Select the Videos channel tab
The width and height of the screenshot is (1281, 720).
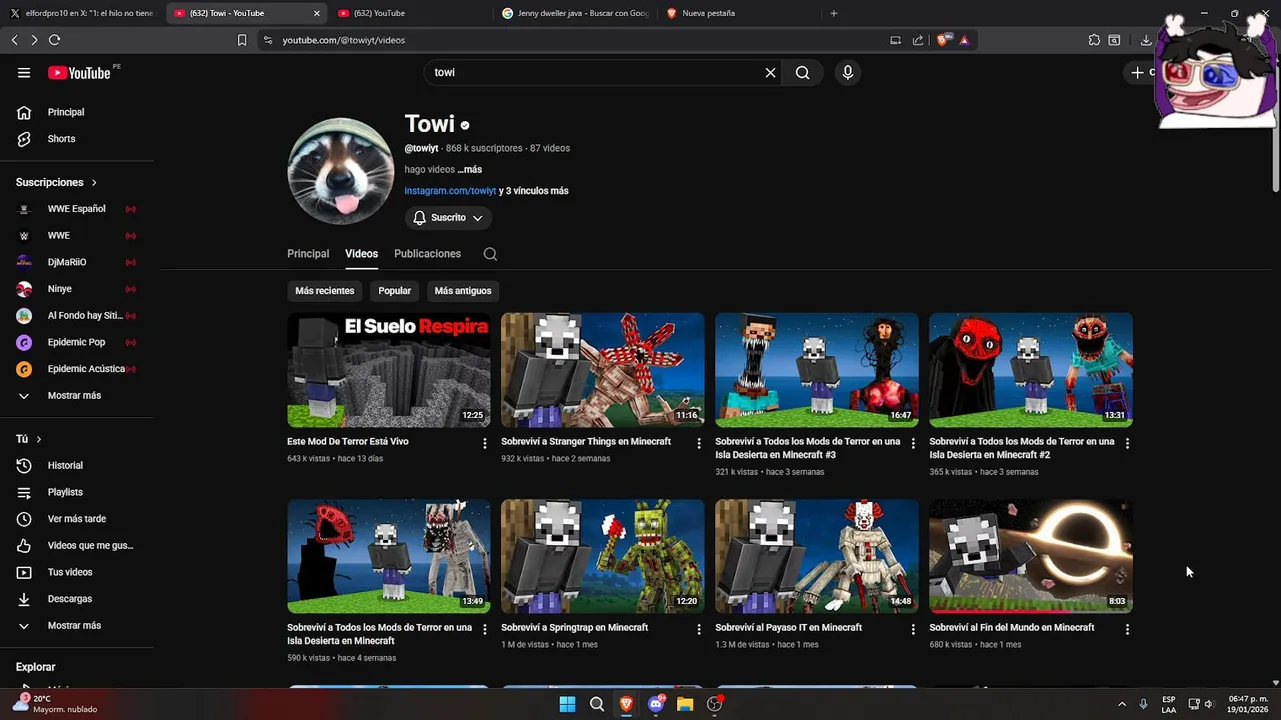click(361, 254)
